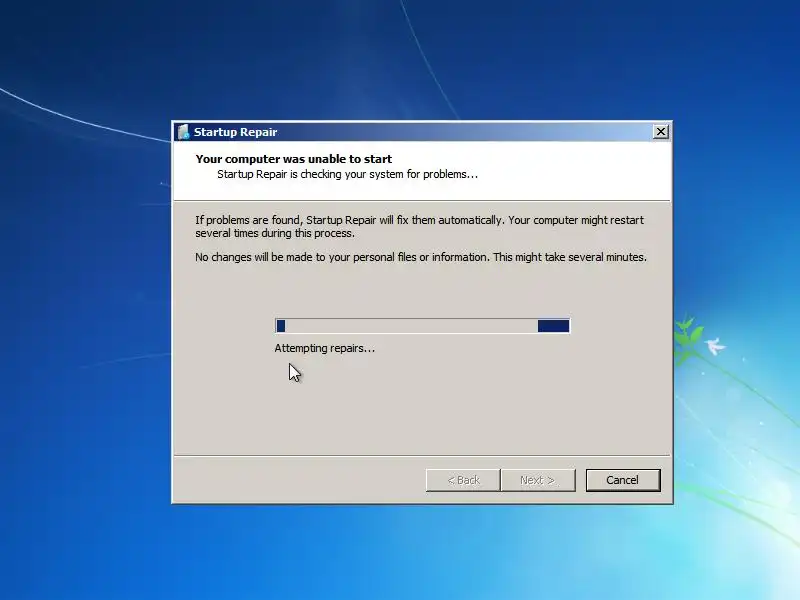Image resolution: width=800 pixels, height=600 pixels.
Task: Click the 'Startup Repair' window title text
Action: point(235,132)
